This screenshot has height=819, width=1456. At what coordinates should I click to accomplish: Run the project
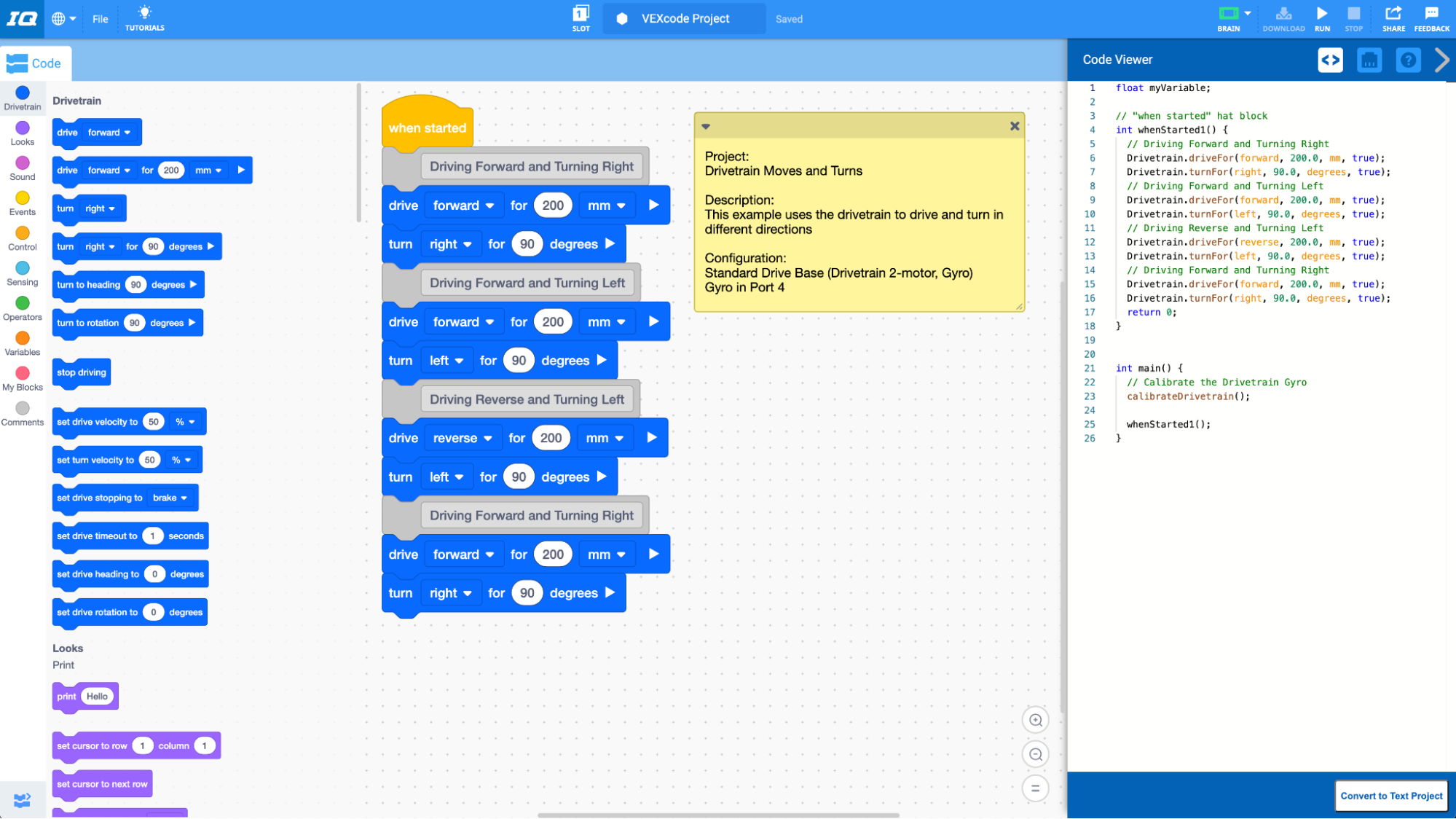pos(1321,18)
